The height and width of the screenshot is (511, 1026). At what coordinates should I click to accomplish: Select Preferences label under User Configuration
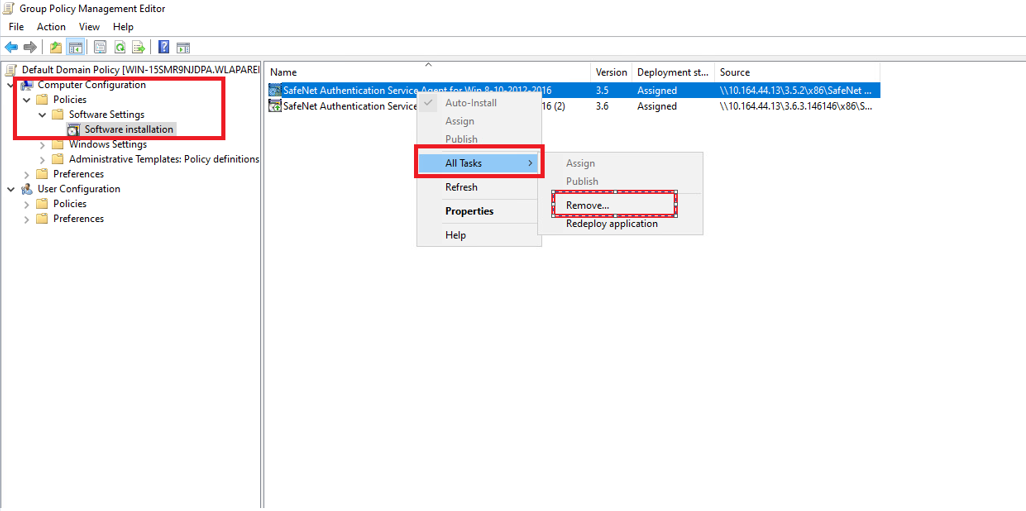coord(79,219)
